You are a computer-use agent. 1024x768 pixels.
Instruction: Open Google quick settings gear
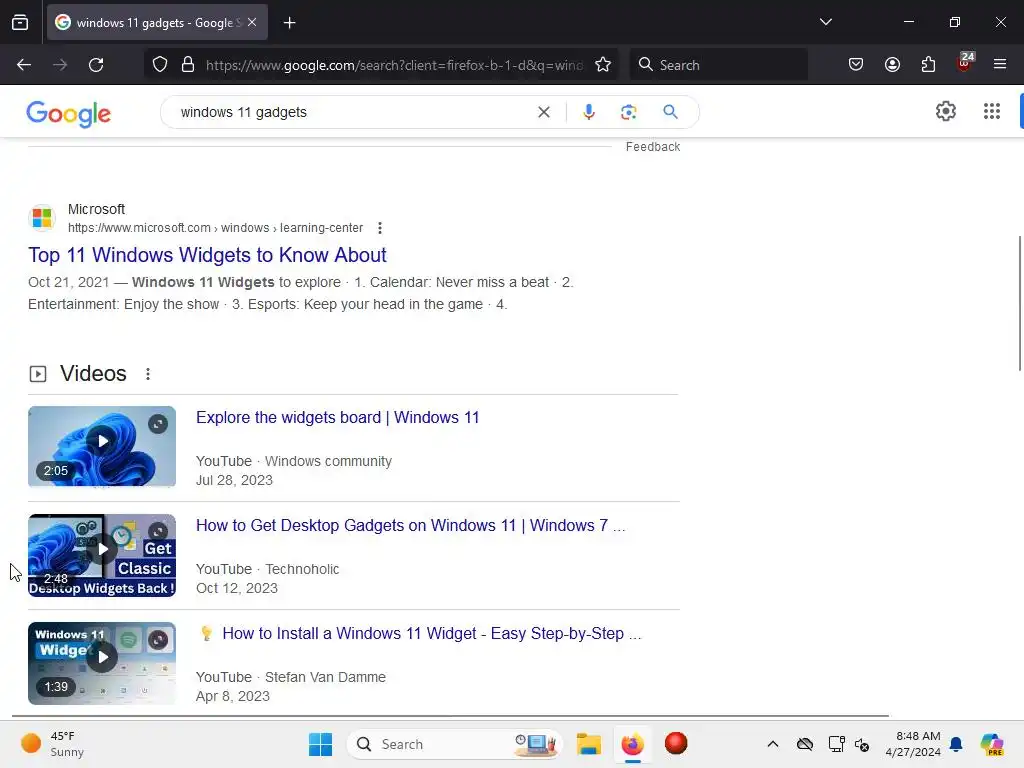pos(946,111)
